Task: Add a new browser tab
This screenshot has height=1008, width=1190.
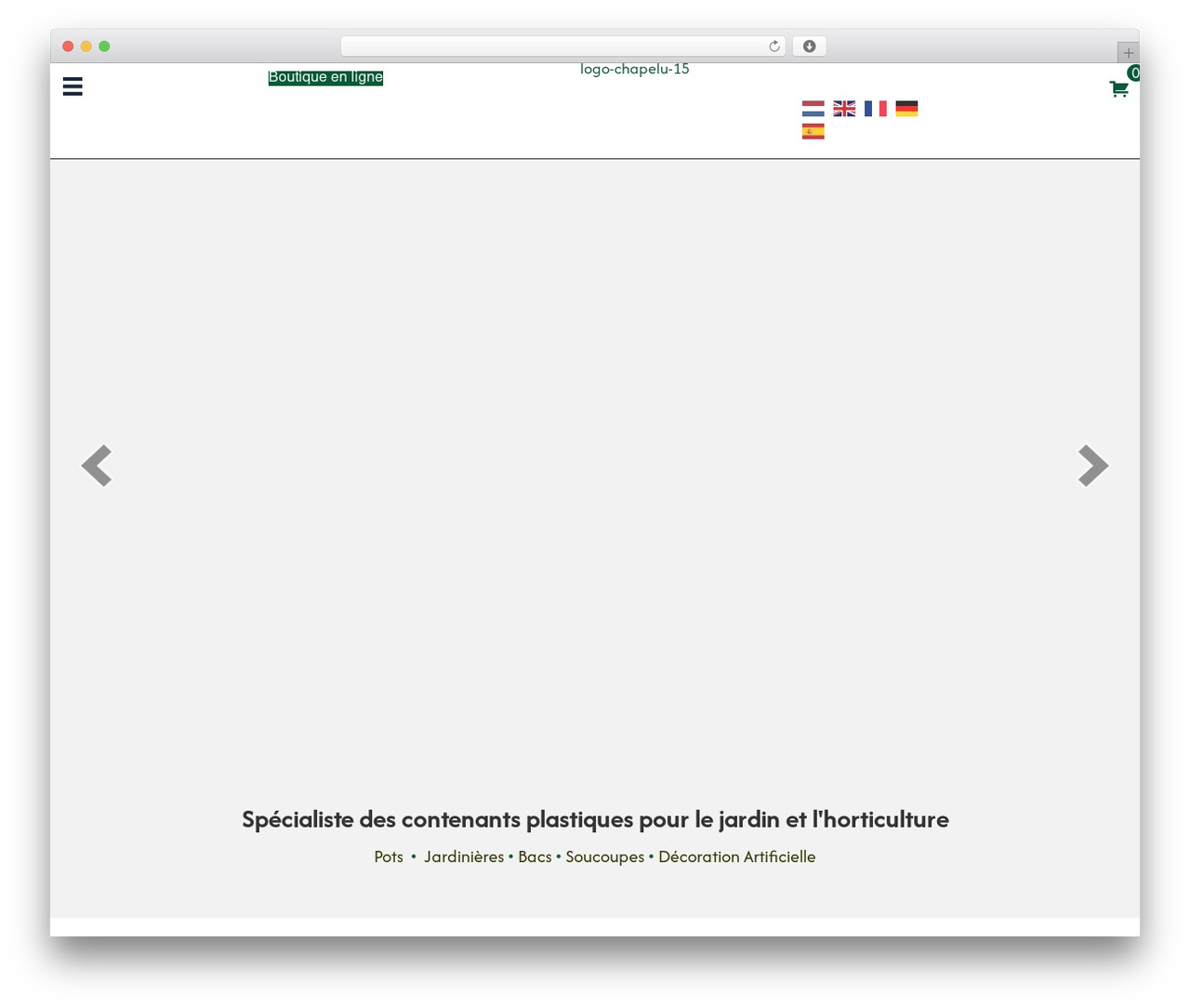Action: click(x=1128, y=53)
